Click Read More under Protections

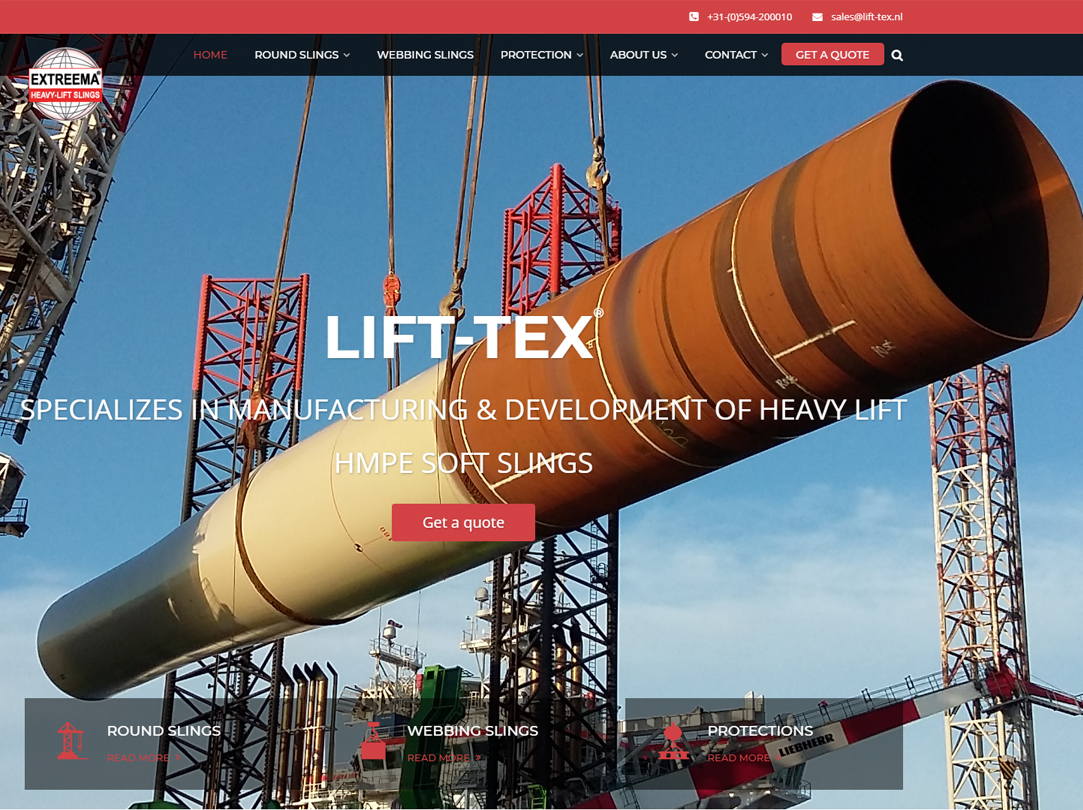(744, 758)
